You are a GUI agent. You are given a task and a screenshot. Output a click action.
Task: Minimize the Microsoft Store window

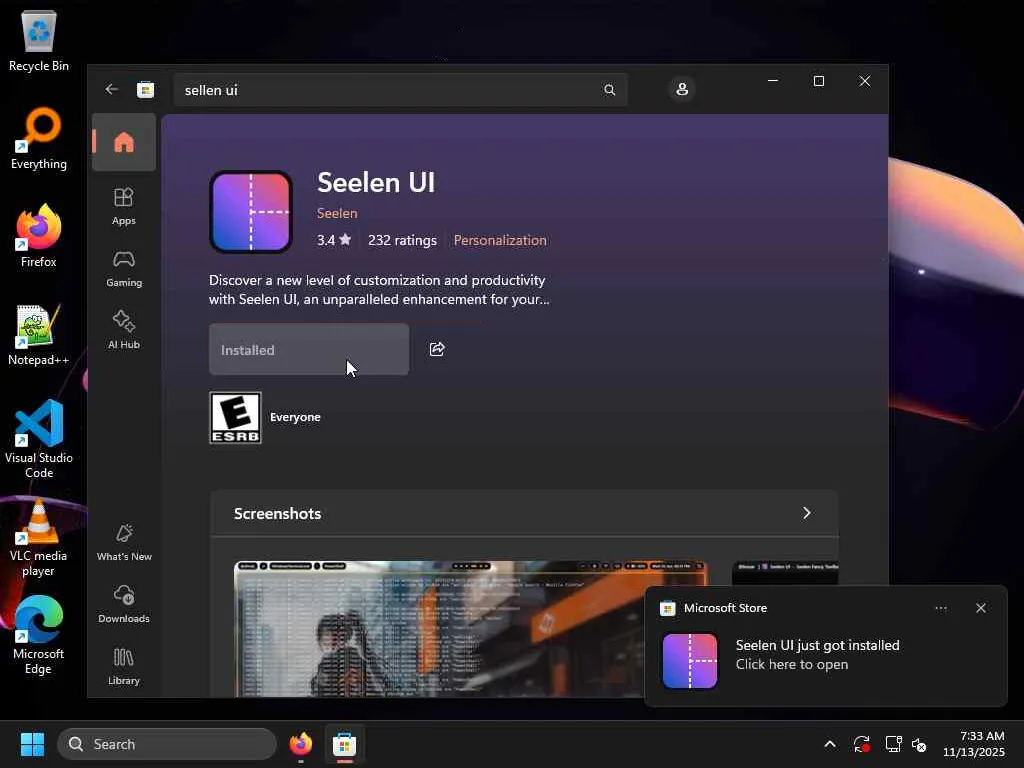point(773,81)
